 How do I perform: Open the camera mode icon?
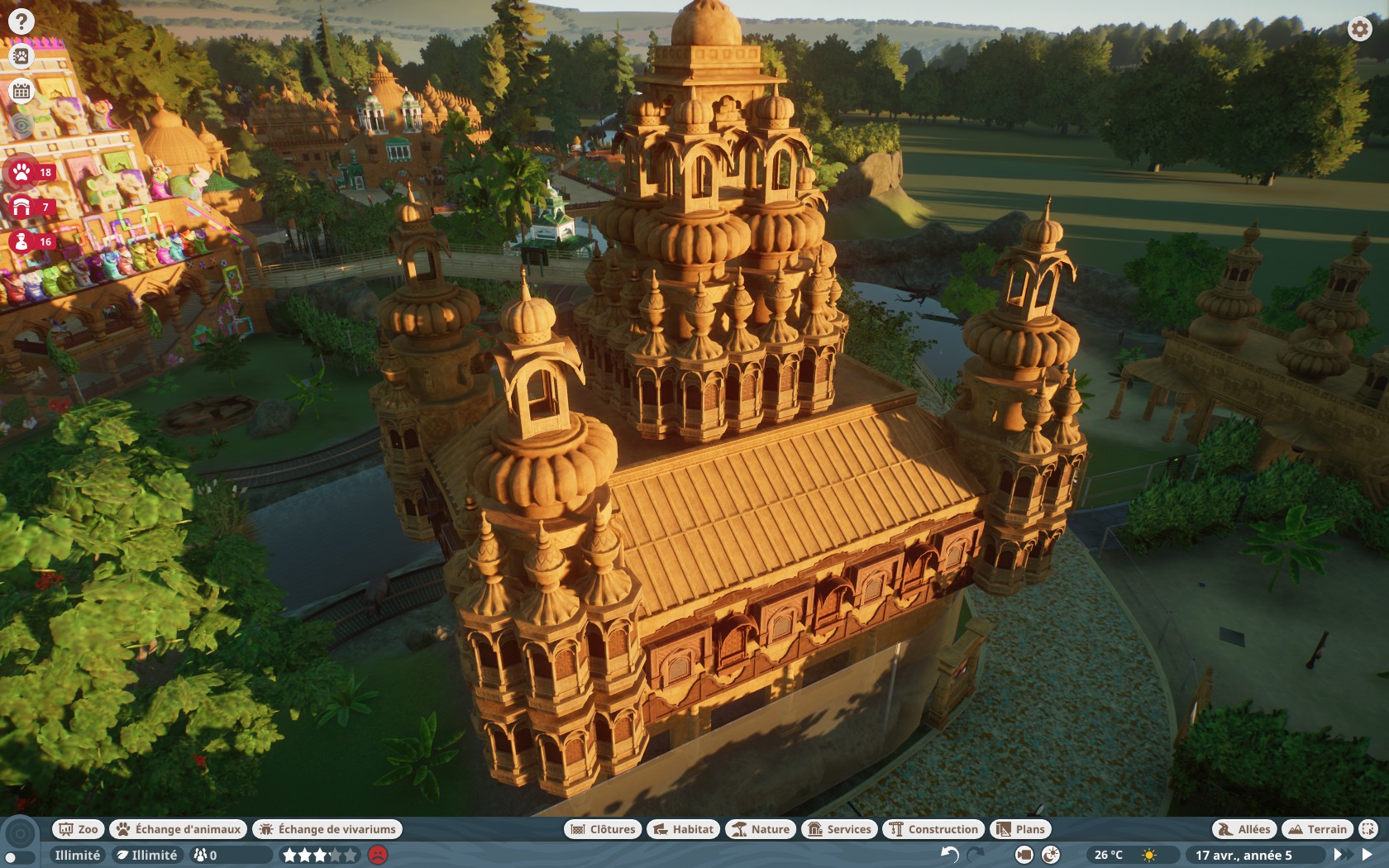coord(1024,855)
